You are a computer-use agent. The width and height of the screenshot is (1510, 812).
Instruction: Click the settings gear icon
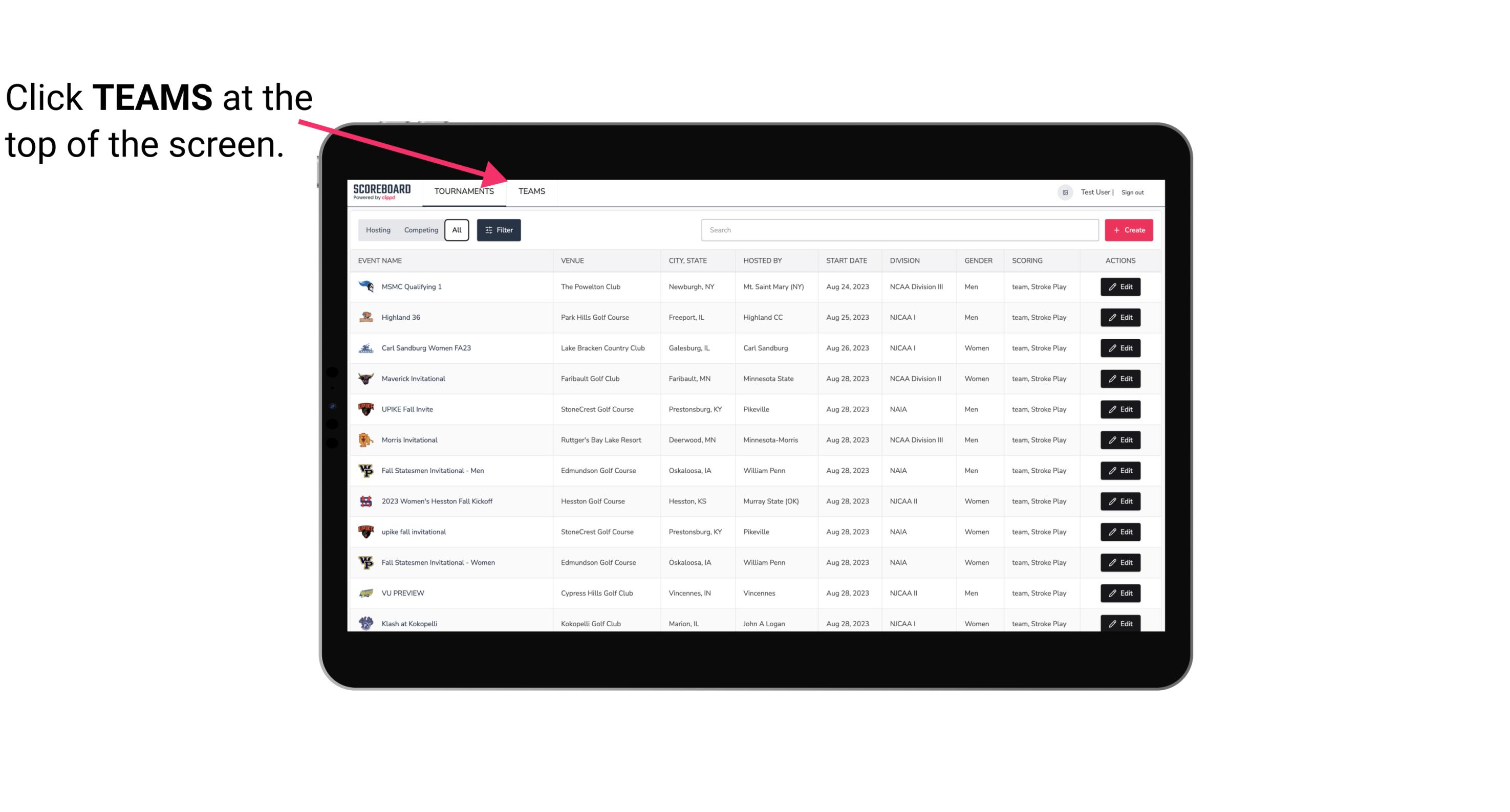click(x=1063, y=192)
